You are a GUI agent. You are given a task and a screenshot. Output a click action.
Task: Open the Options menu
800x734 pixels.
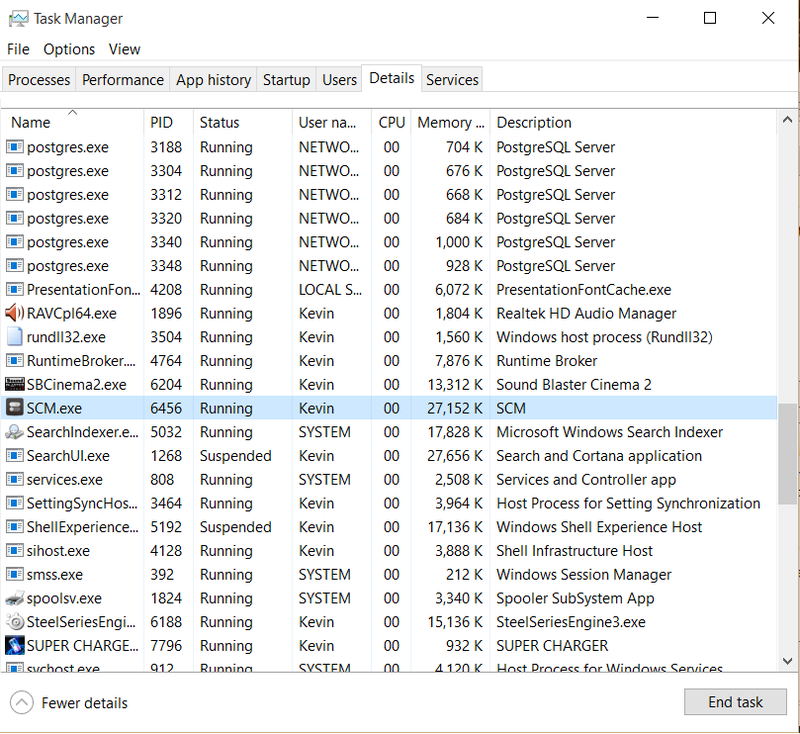point(69,49)
